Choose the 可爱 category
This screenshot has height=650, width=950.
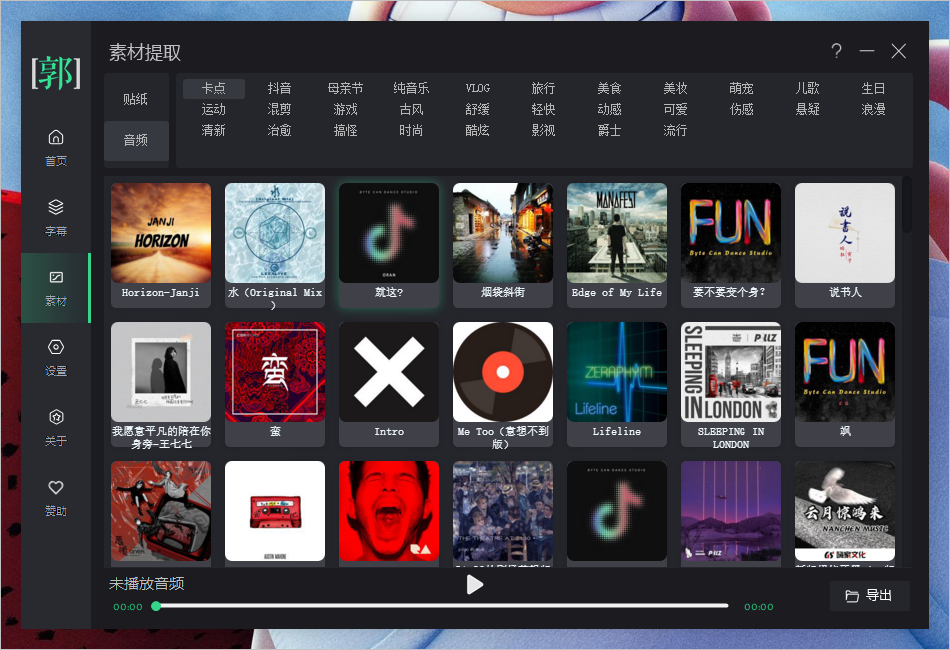(x=676, y=110)
